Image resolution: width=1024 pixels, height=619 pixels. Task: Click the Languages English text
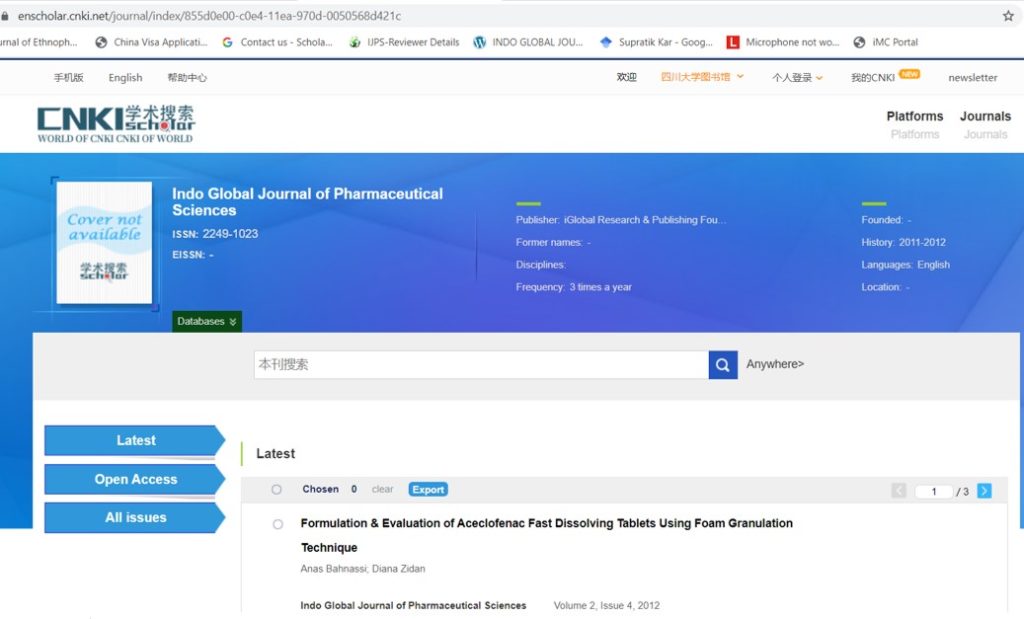905,265
